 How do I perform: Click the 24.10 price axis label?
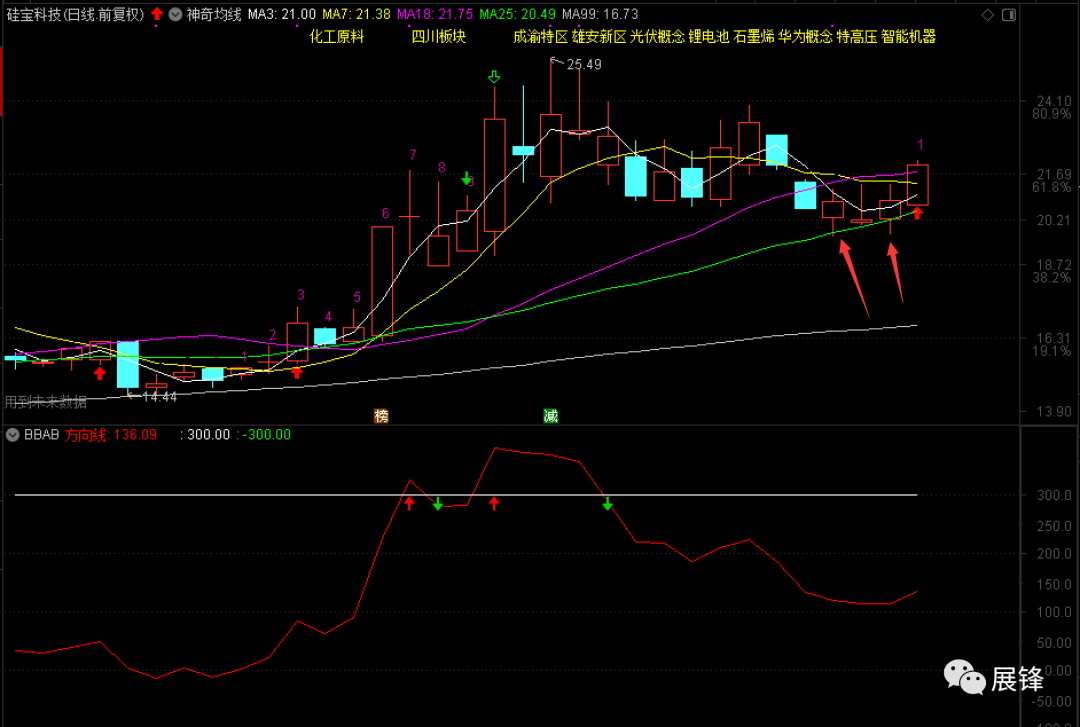coord(1054,101)
